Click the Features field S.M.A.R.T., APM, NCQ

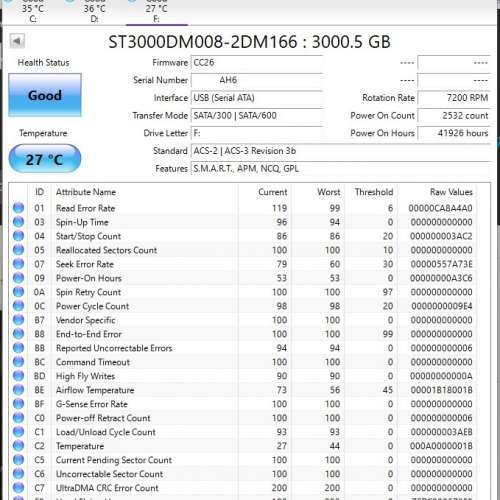click(341, 169)
